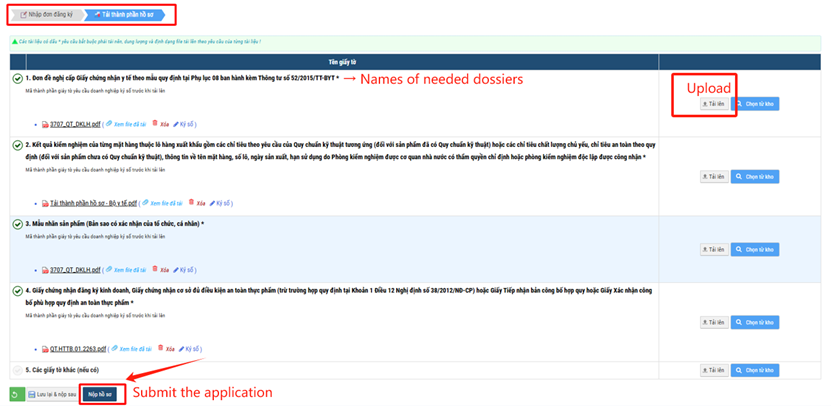Click the grey check icon of 'Các giấy tờ khác'
The image size is (831, 406).
click(x=17, y=370)
